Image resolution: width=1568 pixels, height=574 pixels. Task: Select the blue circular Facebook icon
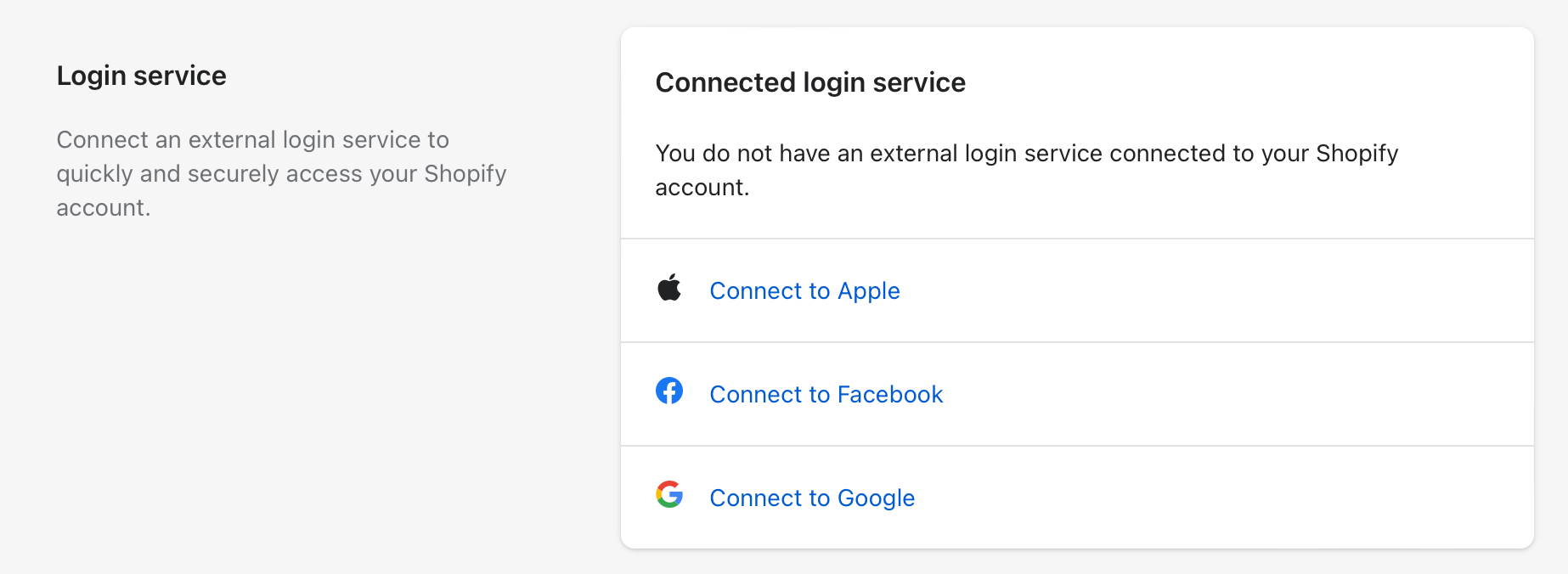click(670, 391)
